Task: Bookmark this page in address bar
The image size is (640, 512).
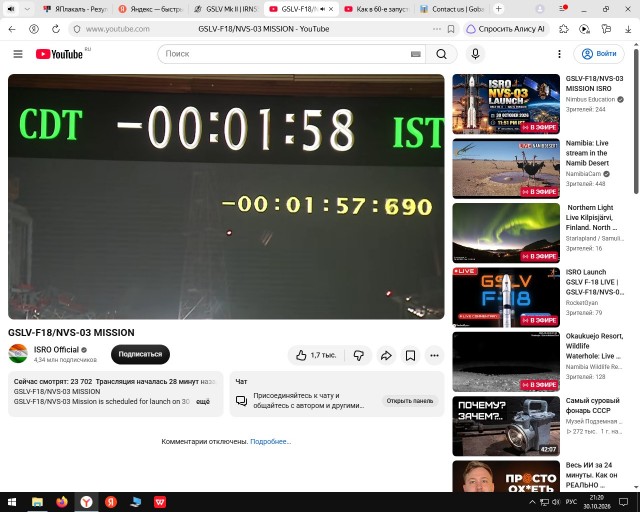Action: [x=451, y=29]
